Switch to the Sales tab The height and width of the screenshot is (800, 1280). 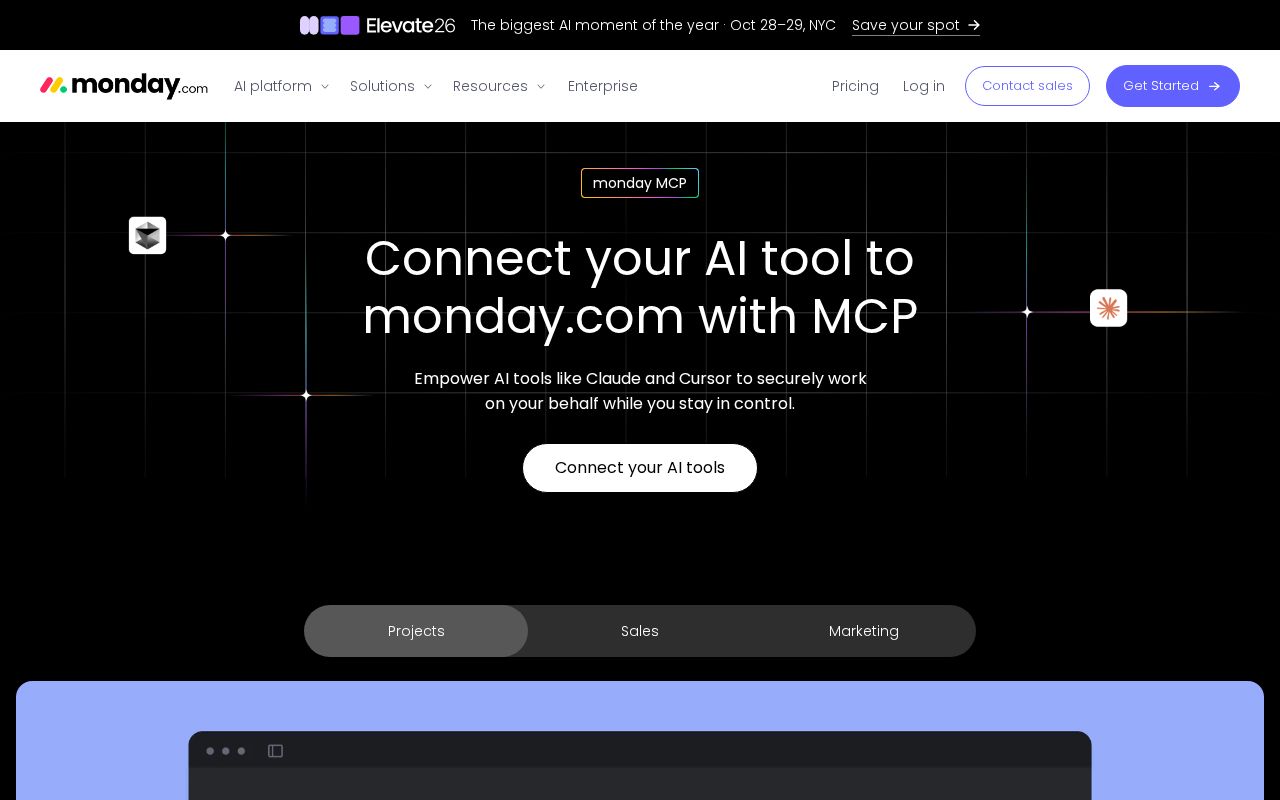[x=640, y=631]
